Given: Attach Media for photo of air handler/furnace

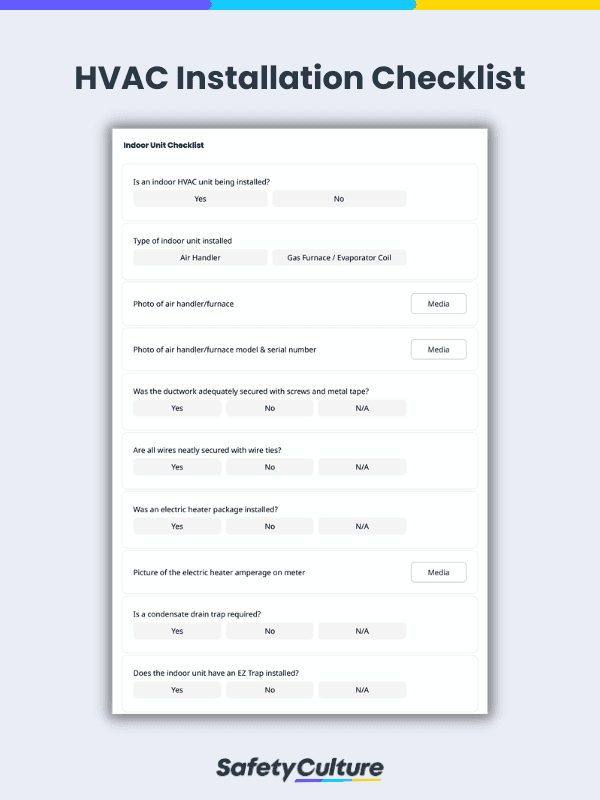Looking at the screenshot, I should click(x=438, y=303).
